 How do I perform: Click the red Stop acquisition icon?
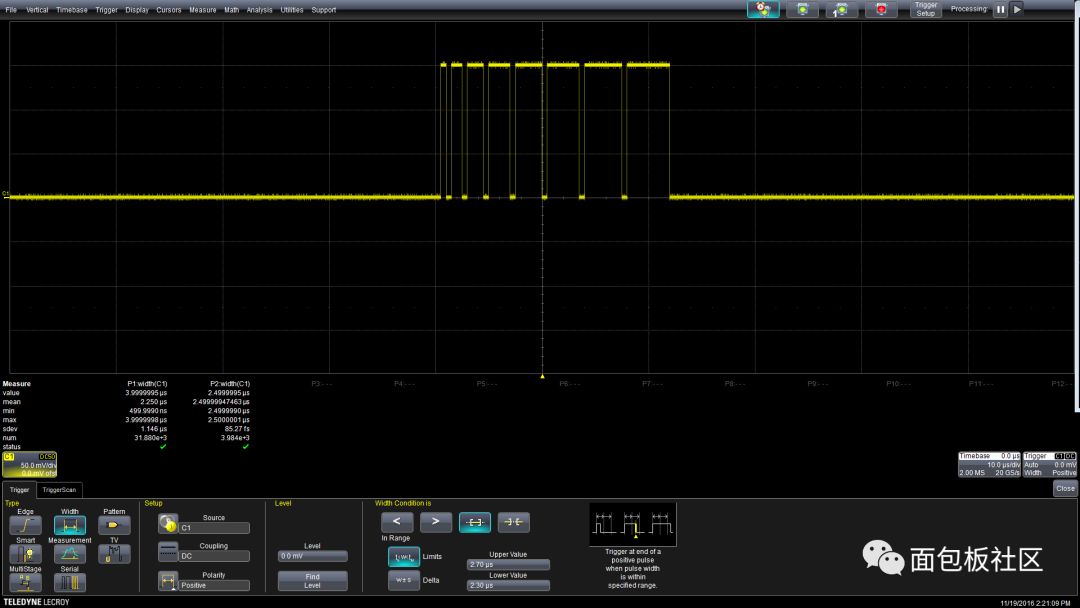[881, 9]
